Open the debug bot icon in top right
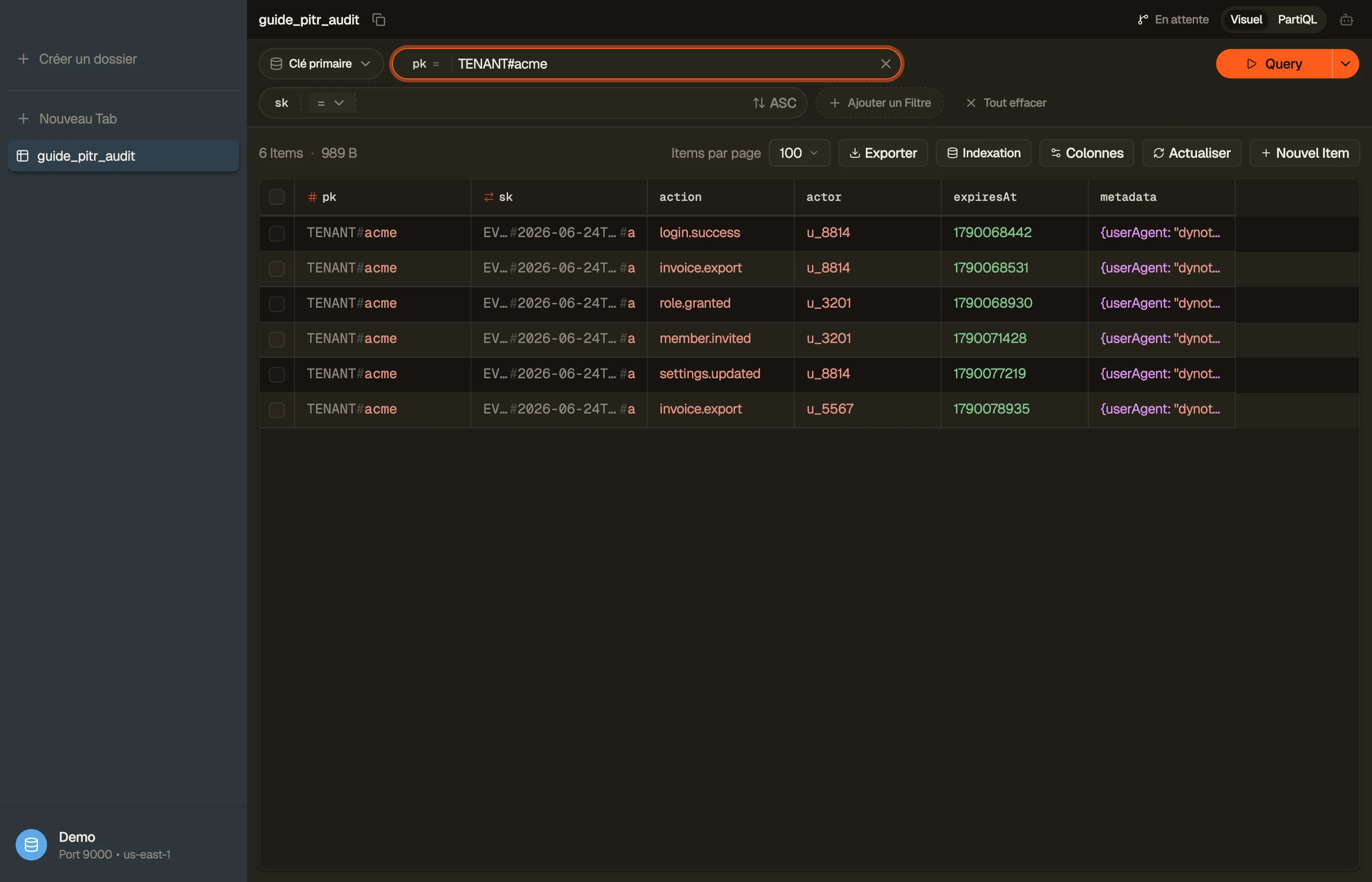The height and width of the screenshot is (882, 1372). click(x=1346, y=20)
